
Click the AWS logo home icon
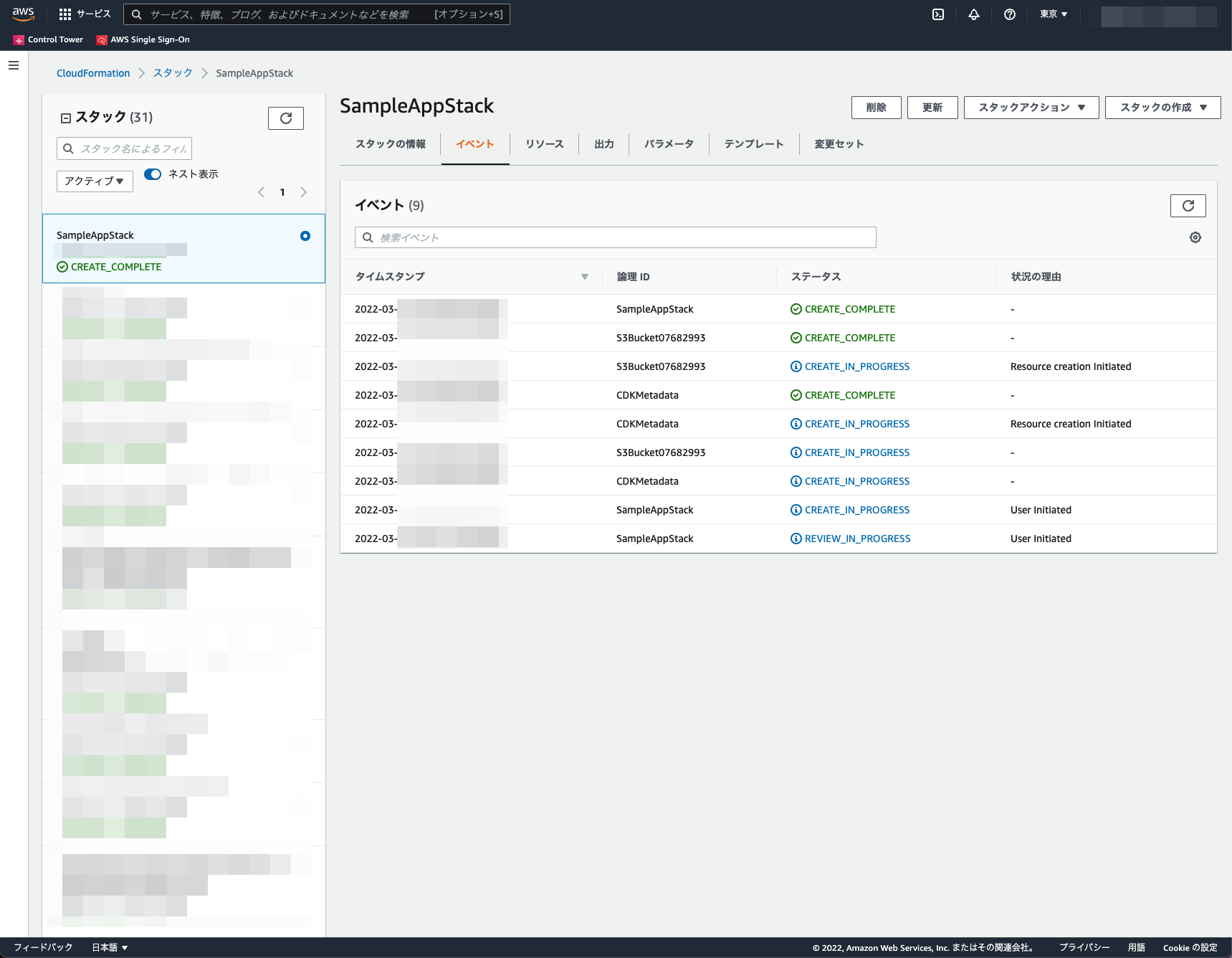23,14
